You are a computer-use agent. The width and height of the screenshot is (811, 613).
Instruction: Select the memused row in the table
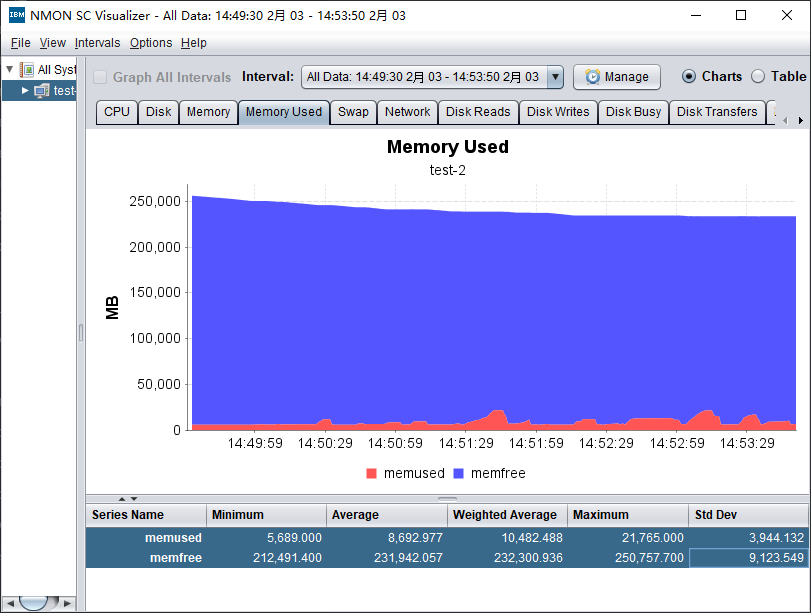[x=447, y=538]
